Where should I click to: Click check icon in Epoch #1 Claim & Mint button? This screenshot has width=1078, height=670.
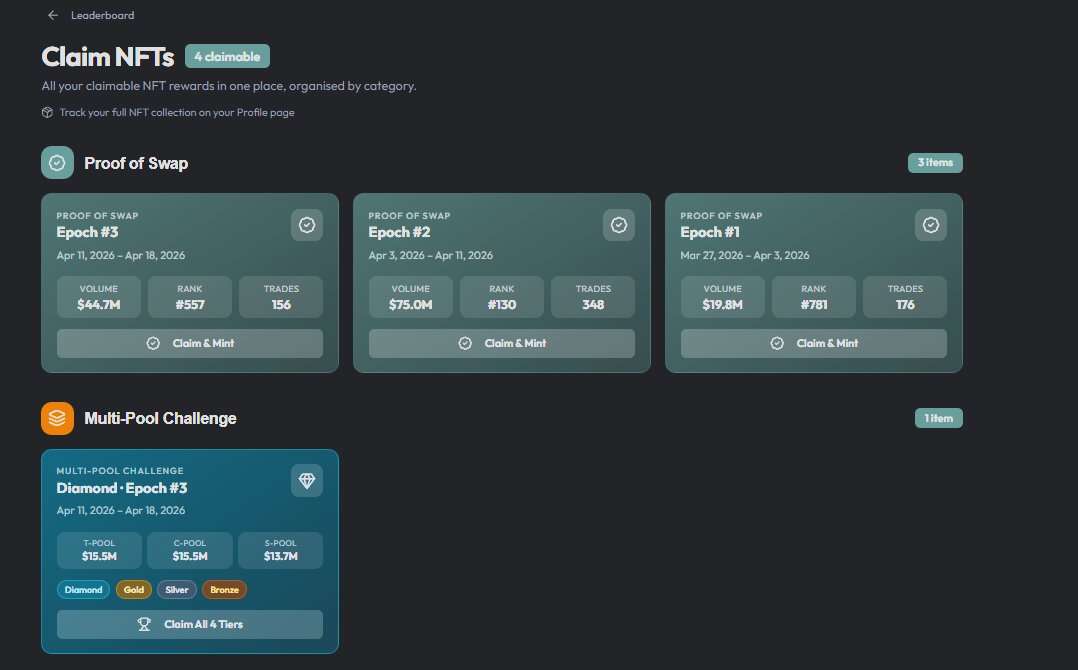click(777, 343)
